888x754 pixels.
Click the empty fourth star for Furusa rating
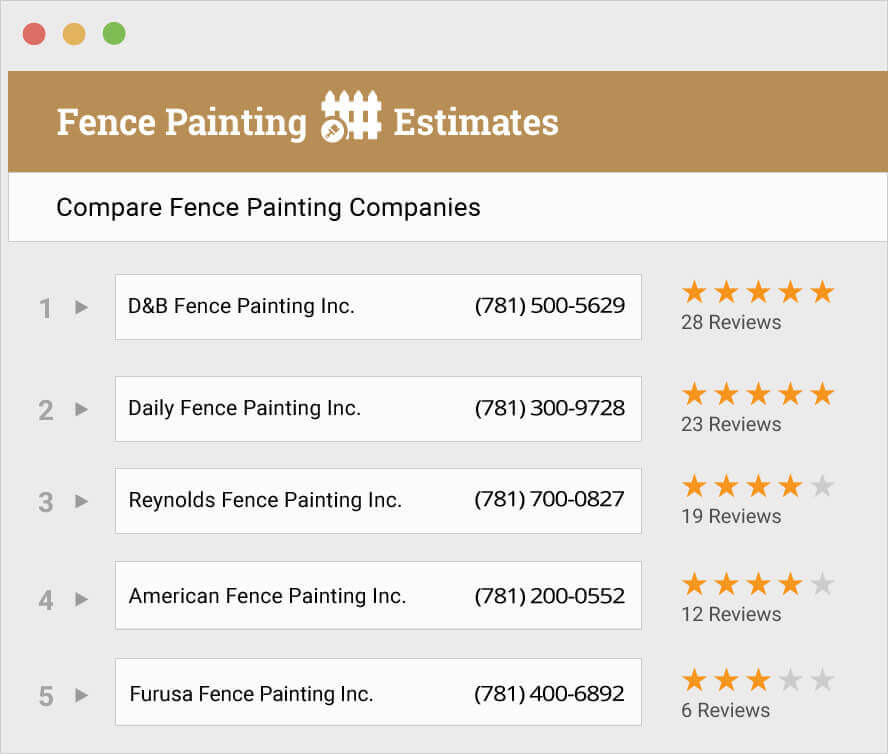pyautogui.click(x=789, y=679)
